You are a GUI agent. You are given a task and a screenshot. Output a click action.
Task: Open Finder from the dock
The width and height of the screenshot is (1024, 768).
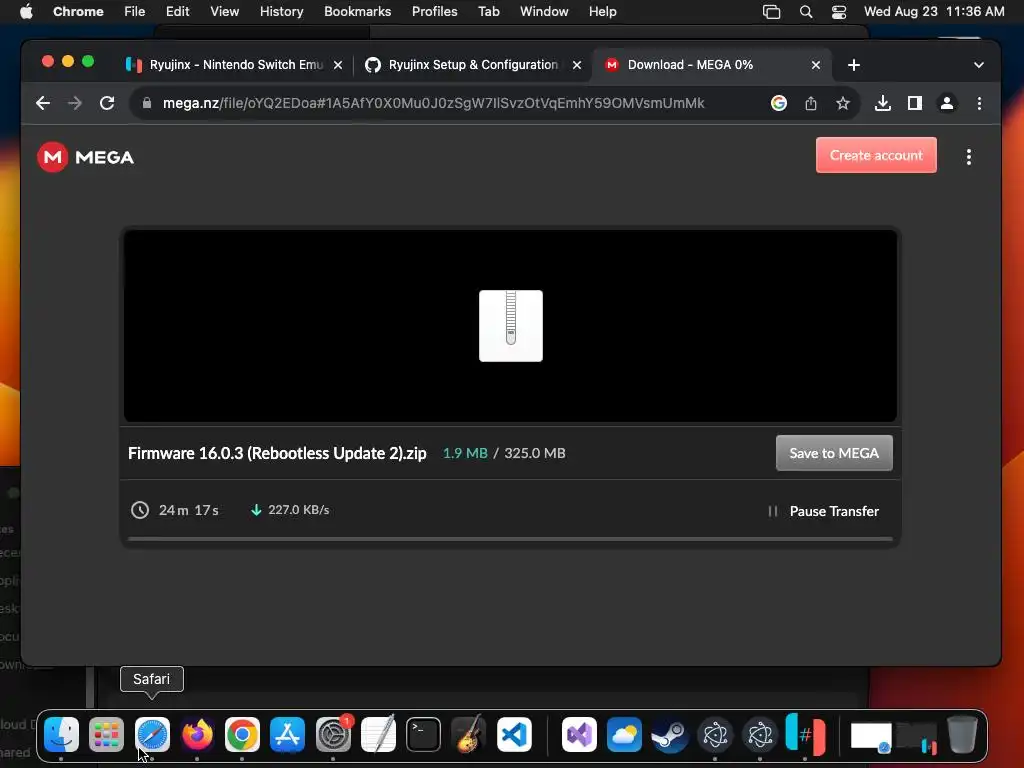pos(61,735)
